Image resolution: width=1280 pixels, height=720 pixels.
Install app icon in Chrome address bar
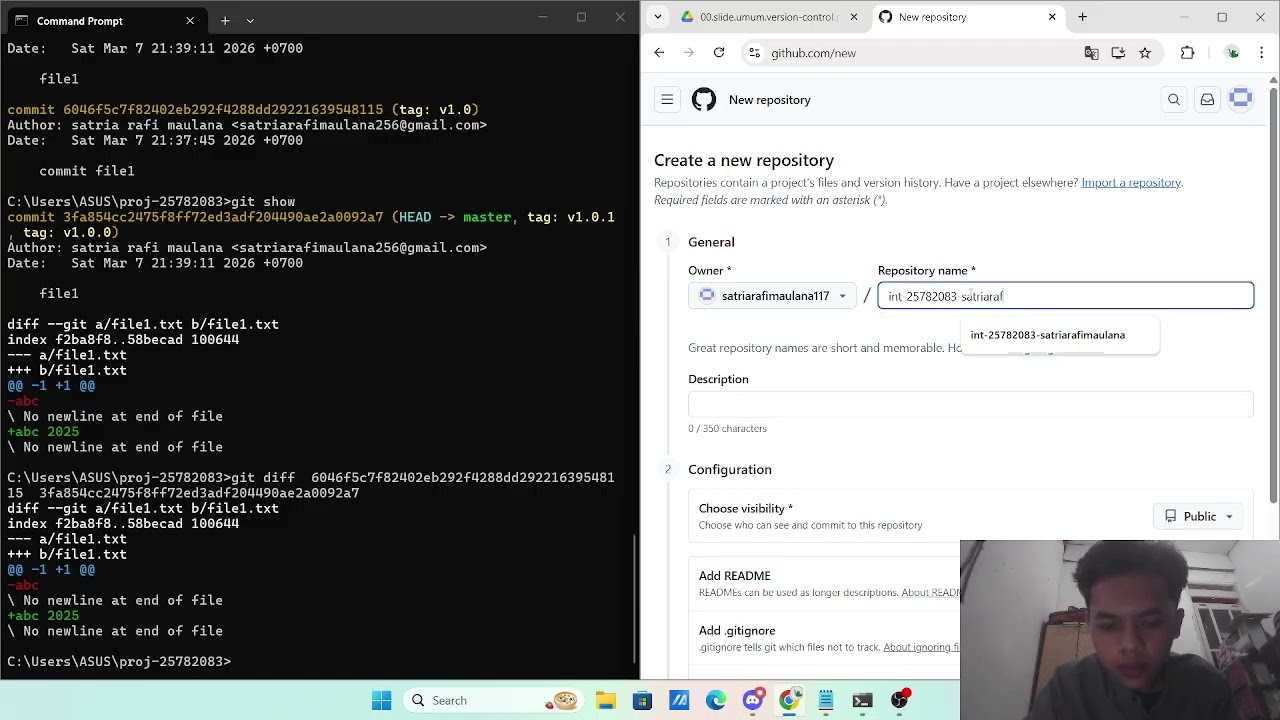(x=1118, y=53)
